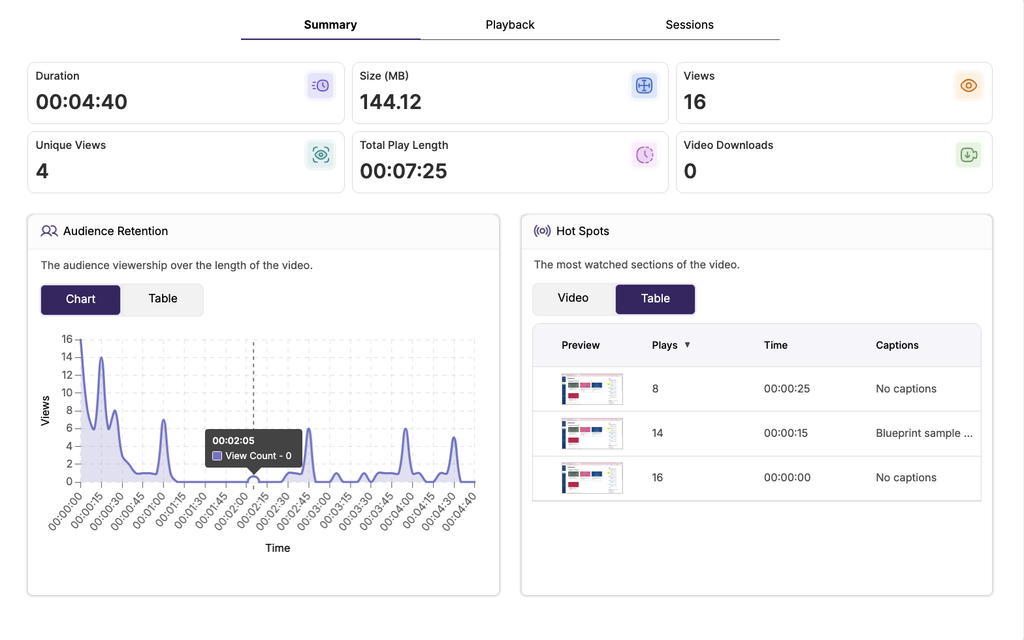The image size is (1024, 640).
Task: Open preview thumbnail for 00:00:25 row
Action: pos(592,389)
